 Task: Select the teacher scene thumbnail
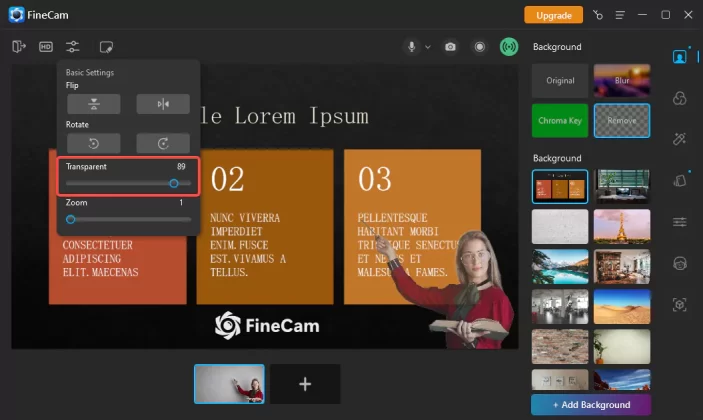coord(229,384)
